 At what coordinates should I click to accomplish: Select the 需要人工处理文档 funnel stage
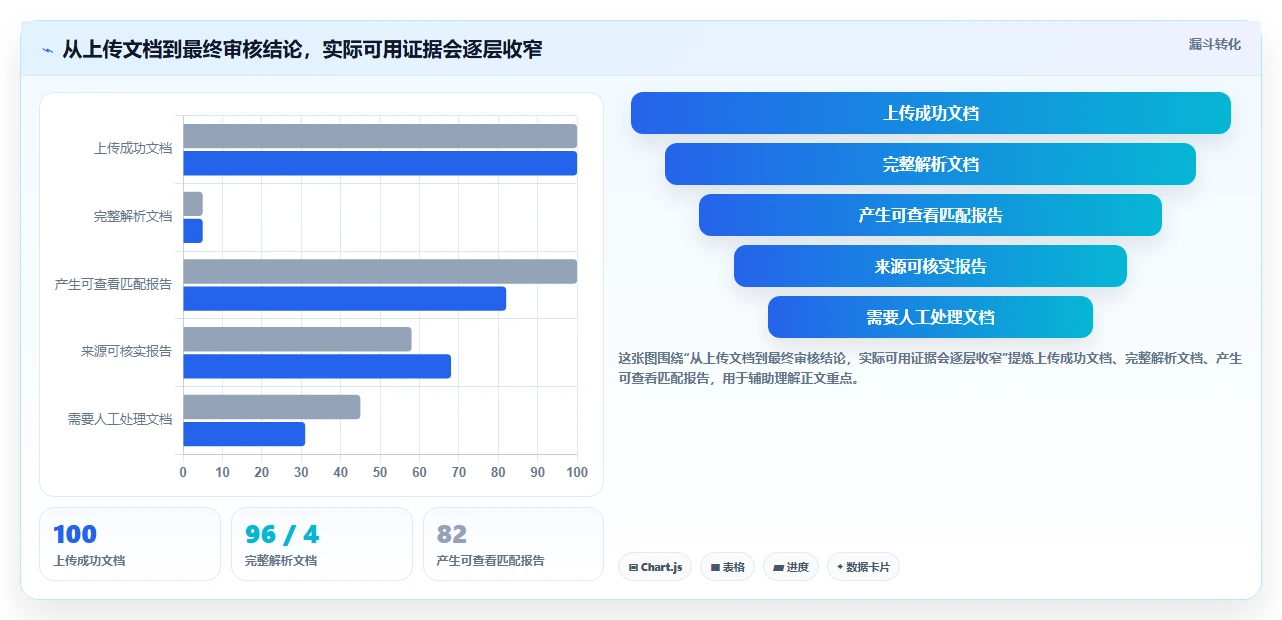tap(930, 317)
